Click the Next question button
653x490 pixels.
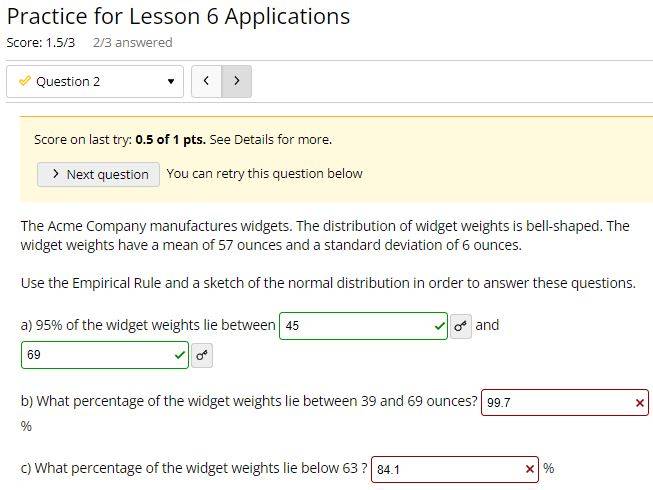tap(99, 174)
